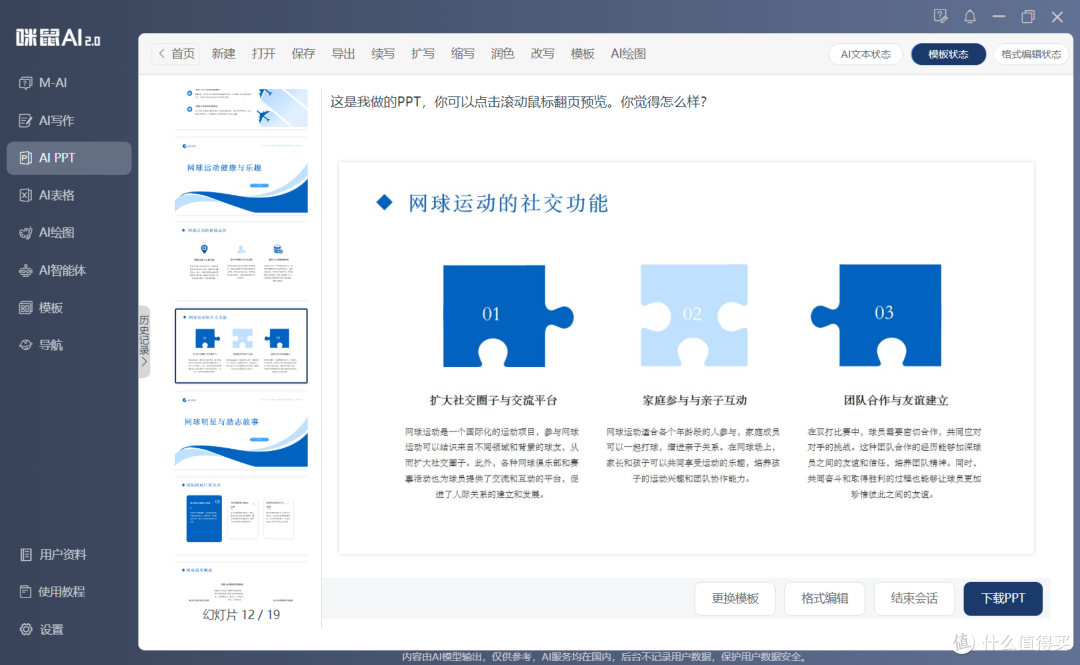Click 扩写 expand text
The width and height of the screenshot is (1080, 665).
[423, 54]
